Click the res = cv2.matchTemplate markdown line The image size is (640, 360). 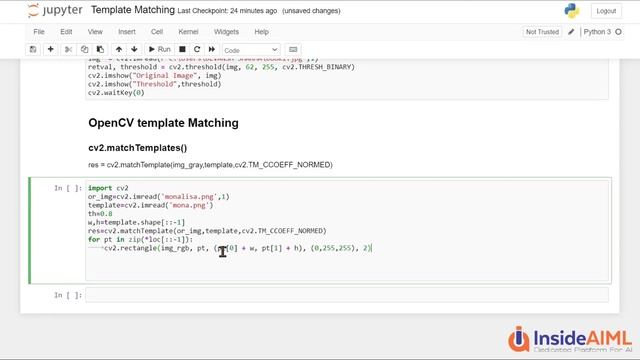click(x=210, y=165)
